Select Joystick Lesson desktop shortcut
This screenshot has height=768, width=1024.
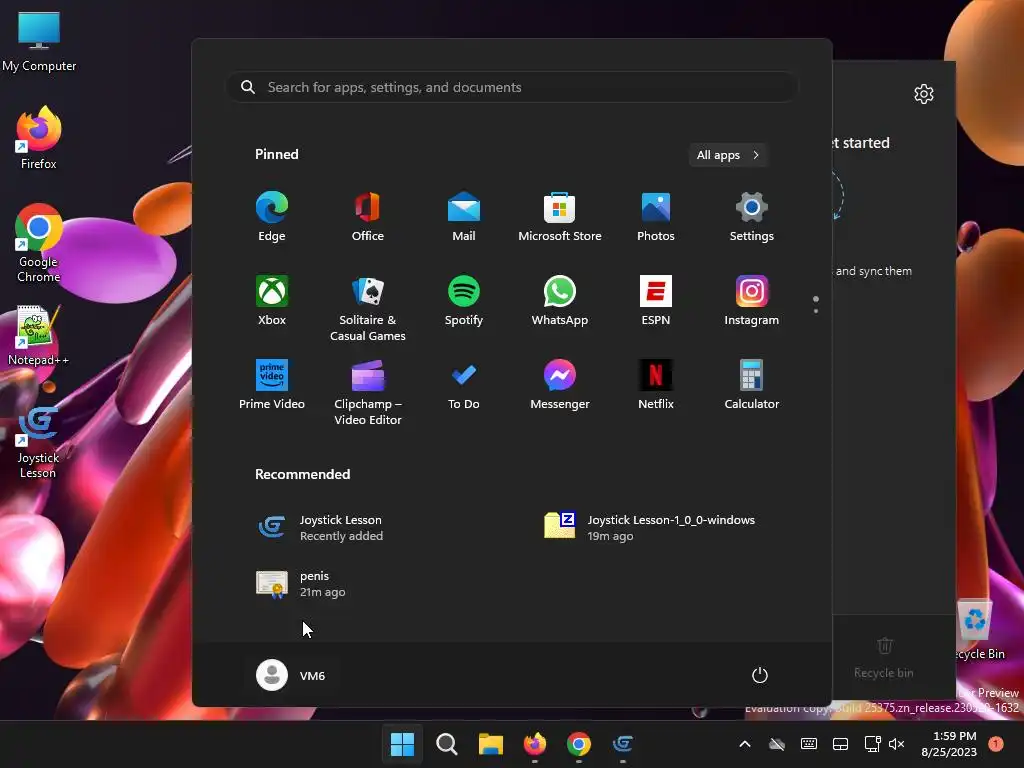pyautogui.click(x=39, y=442)
